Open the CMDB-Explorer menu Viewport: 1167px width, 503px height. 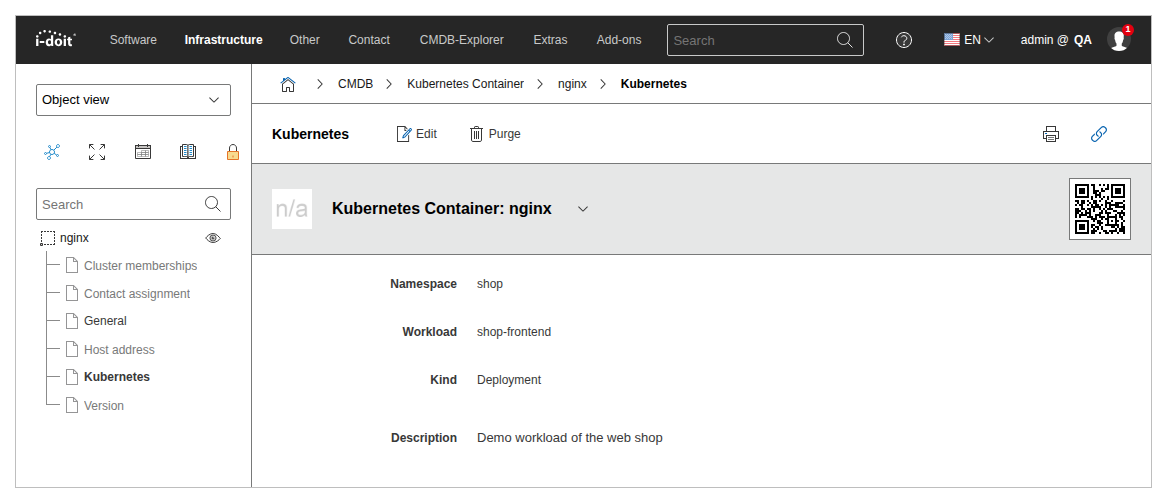coord(461,40)
